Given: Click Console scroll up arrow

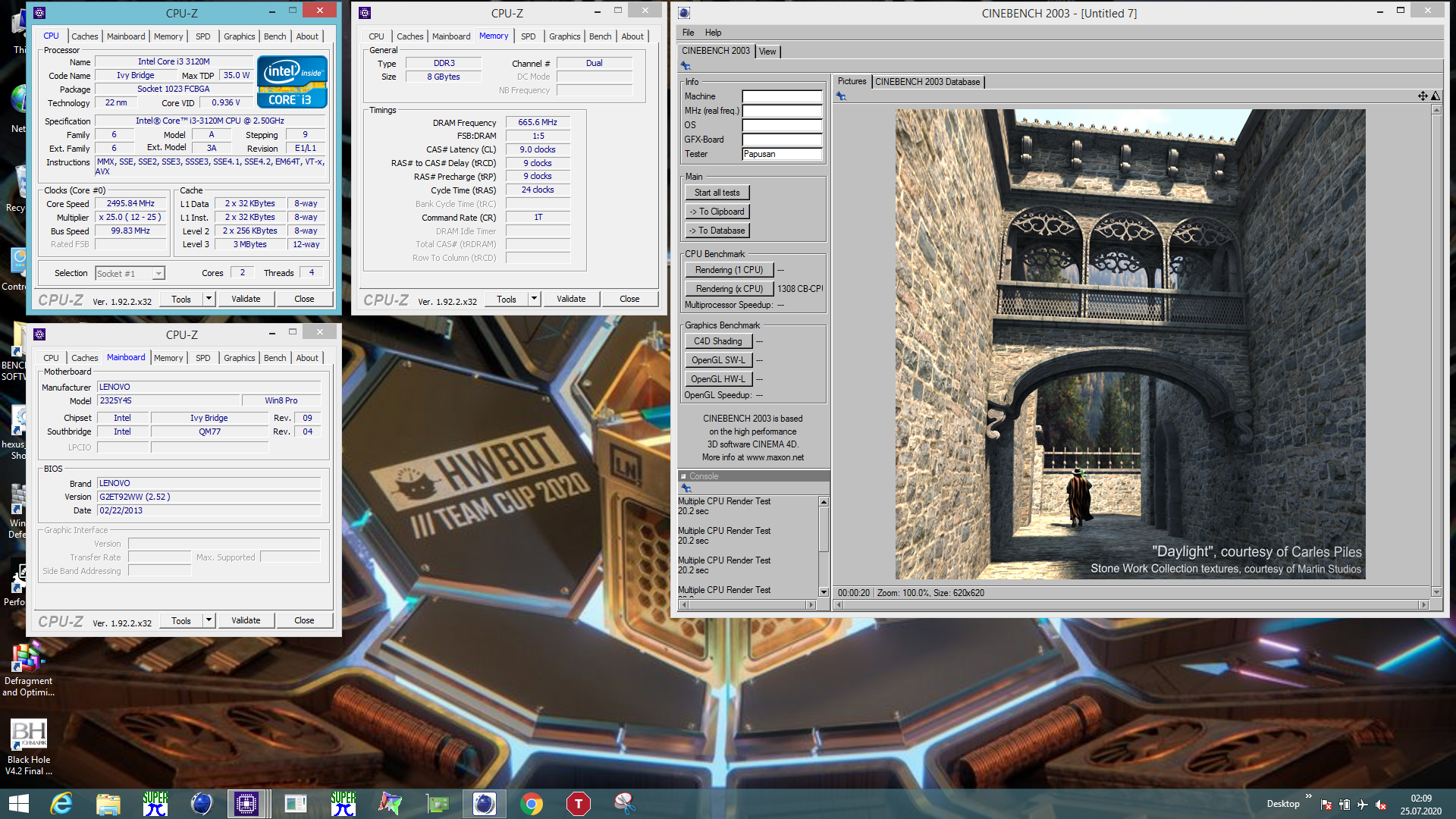Looking at the screenshot, I should (x=824, y=502).
